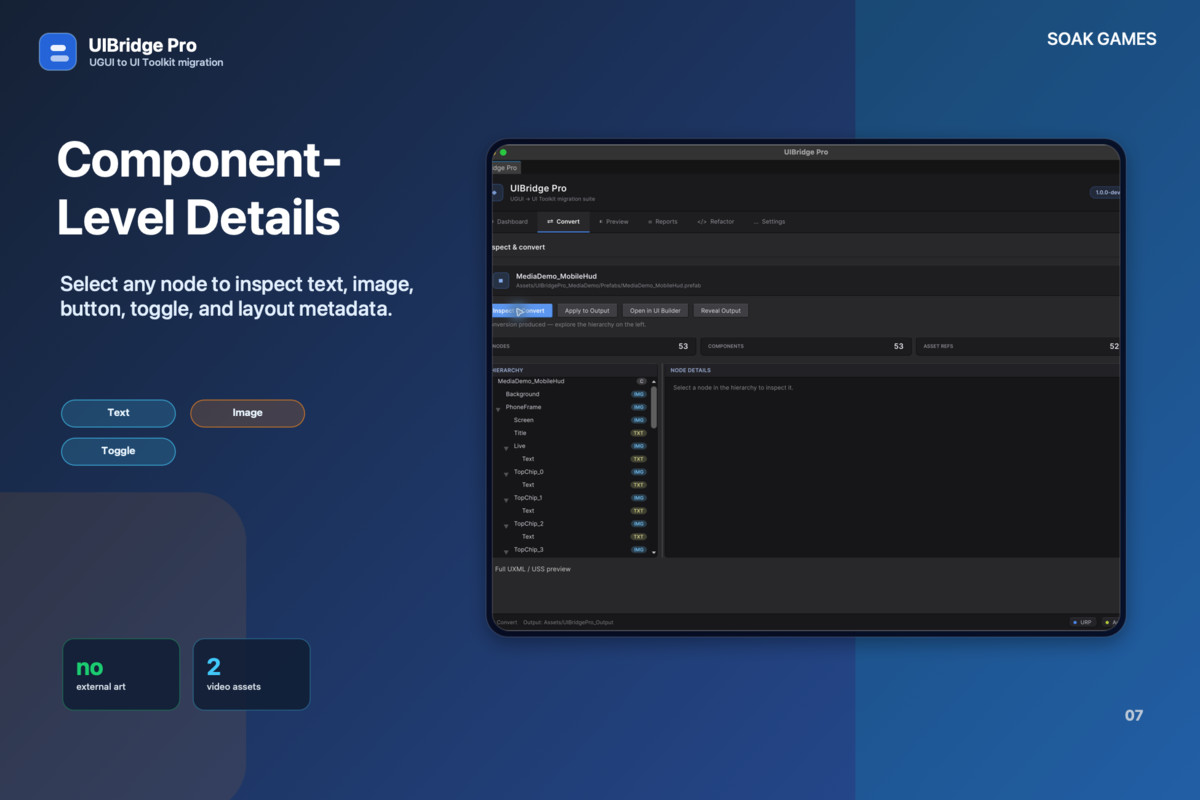Screen dimensions: 1200x800
Task: Click the Inspect & Convert button
Action: click(521, 311)
